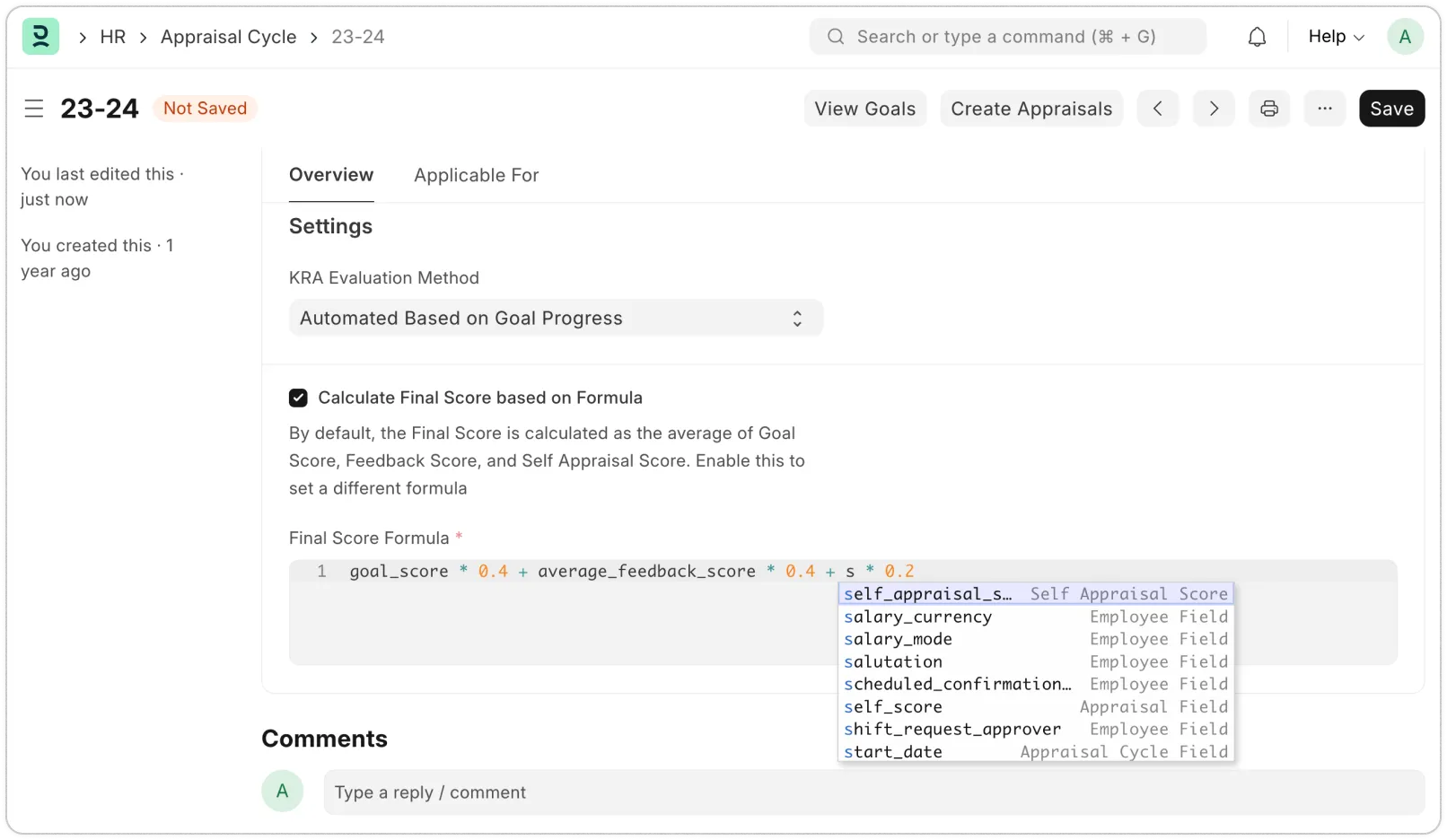Go to next record arrow
Screen dimensions: 1447x840
tap(1214, 109)
